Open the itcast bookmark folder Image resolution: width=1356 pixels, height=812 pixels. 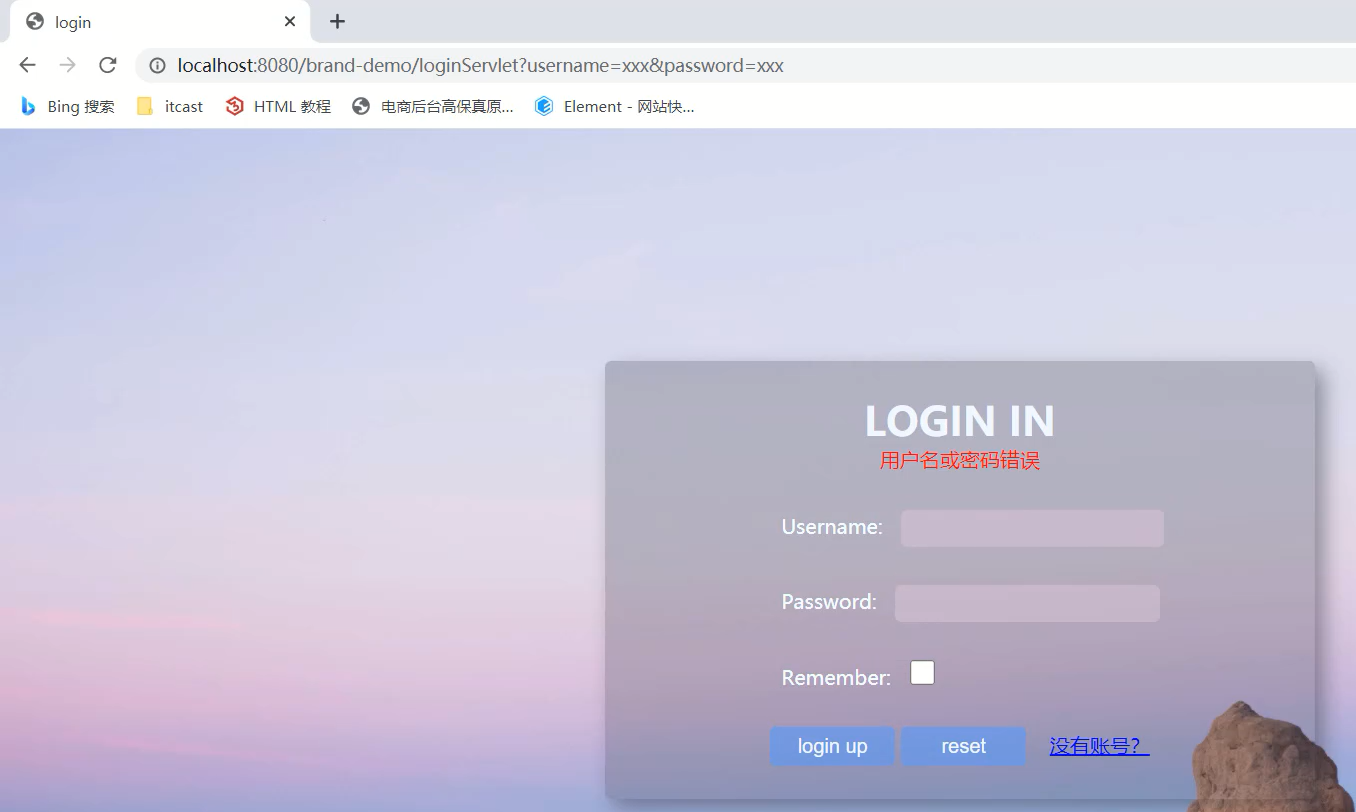[x=170, y=106]
